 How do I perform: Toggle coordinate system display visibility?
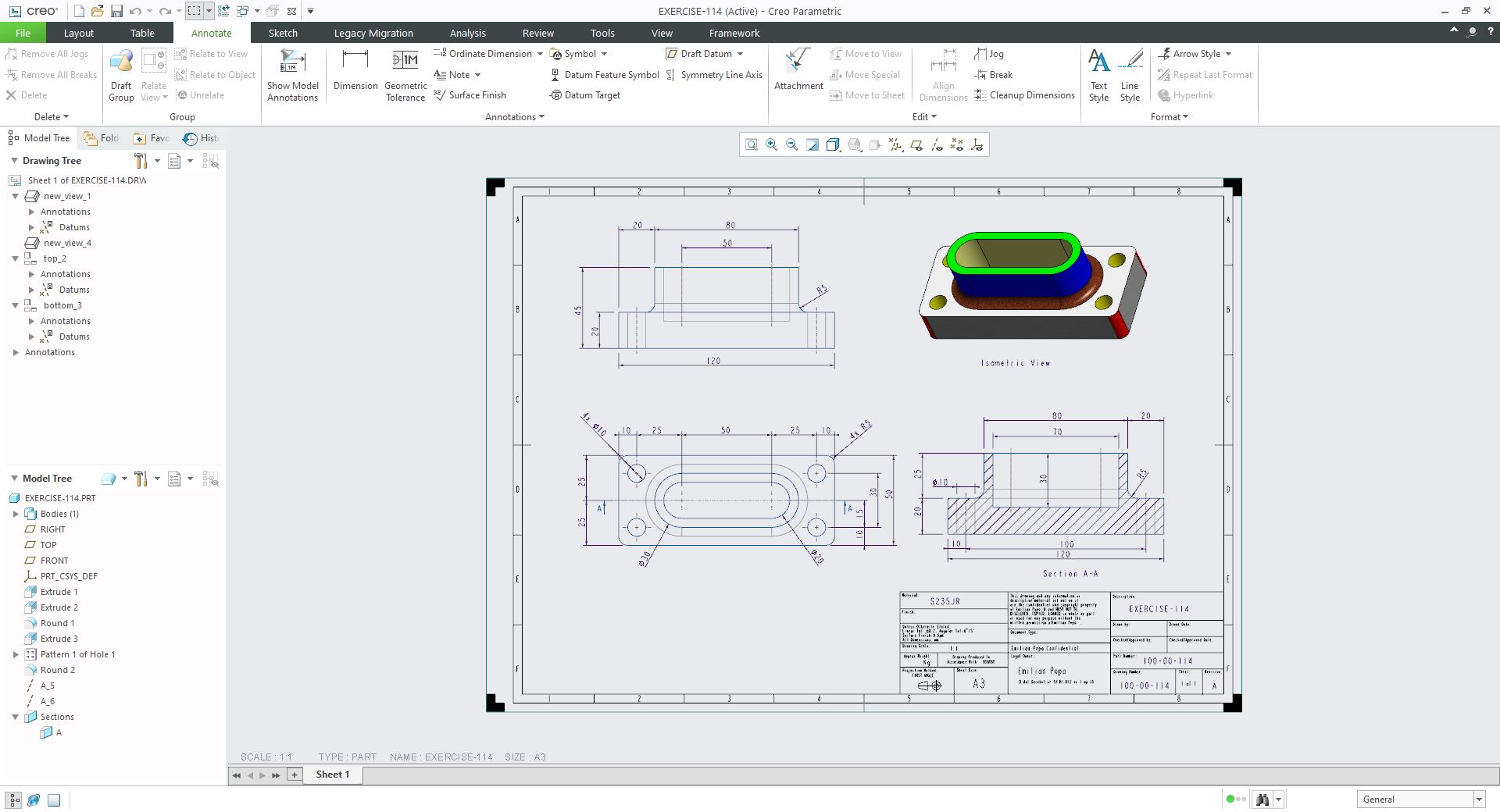(977, 144)
